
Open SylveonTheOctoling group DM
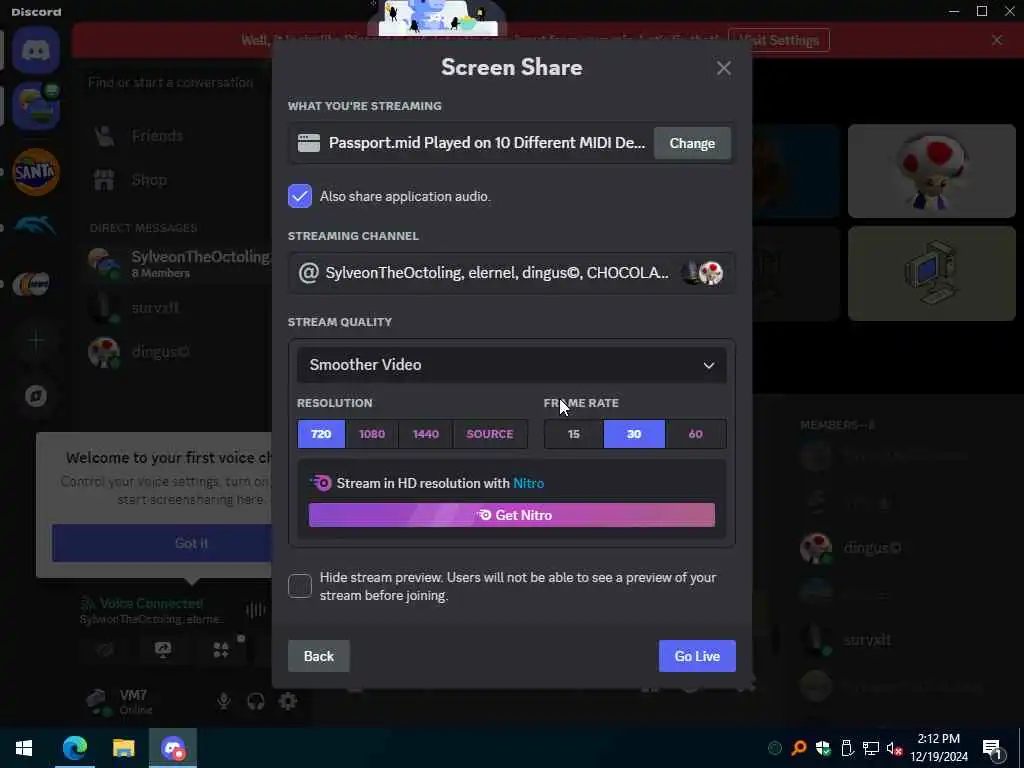click(179, 263)
